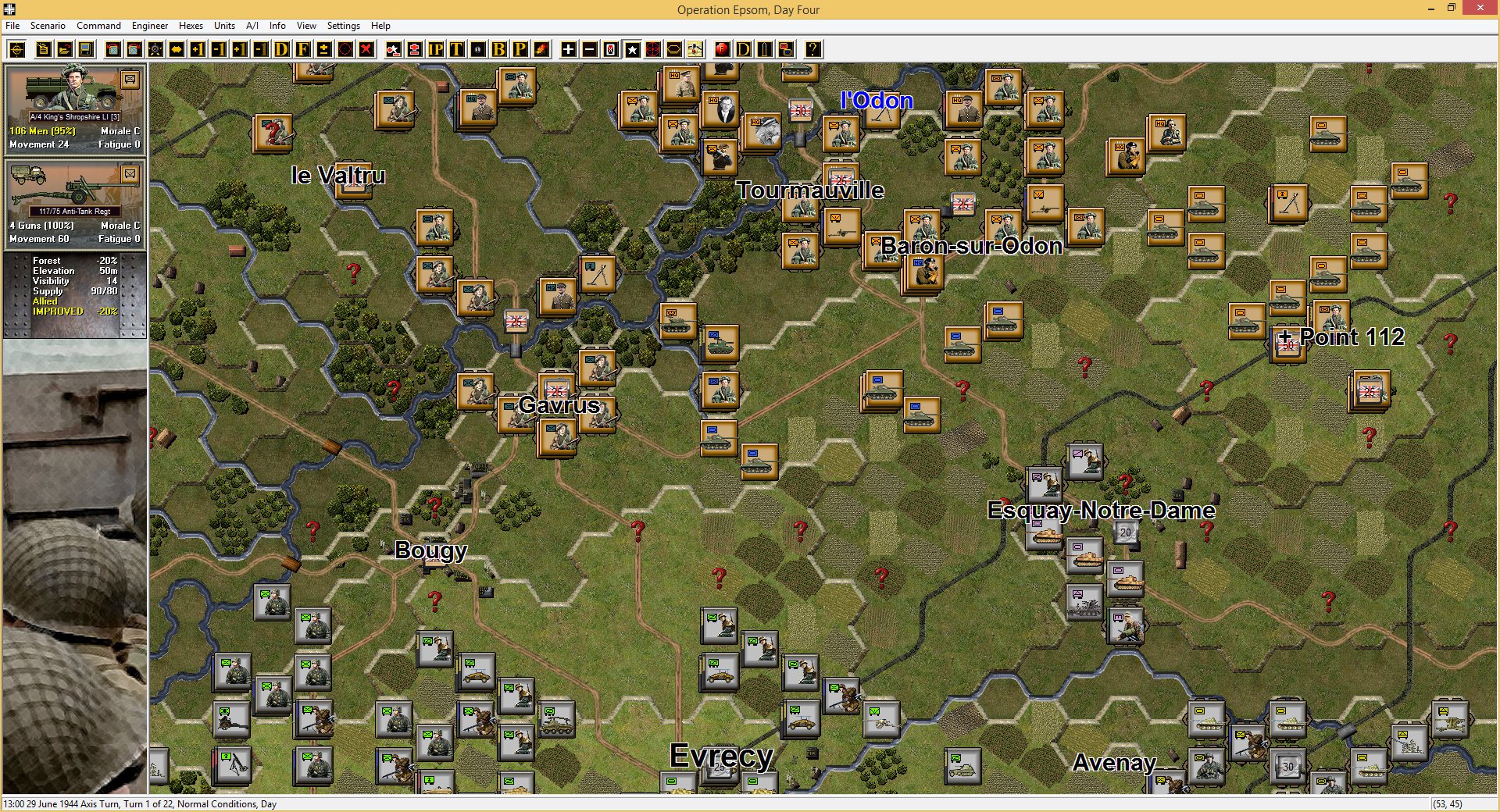Viewport: 1500px width, 812px height.
Task: Click the D button right of red octagon
Action: (x=744, y=50)
